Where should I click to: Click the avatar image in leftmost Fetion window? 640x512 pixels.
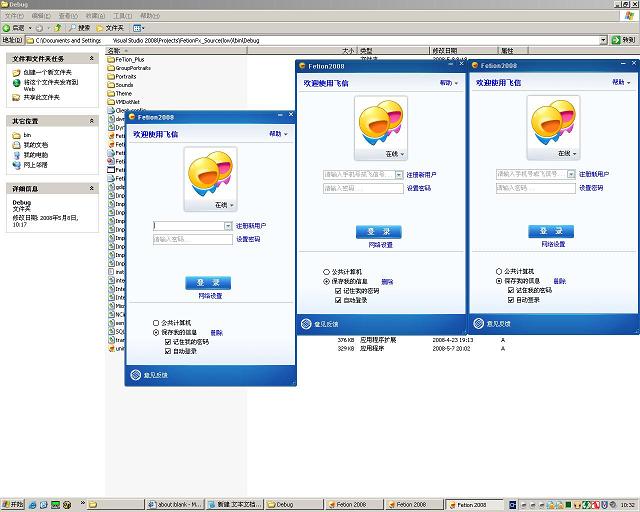(210, 174)
